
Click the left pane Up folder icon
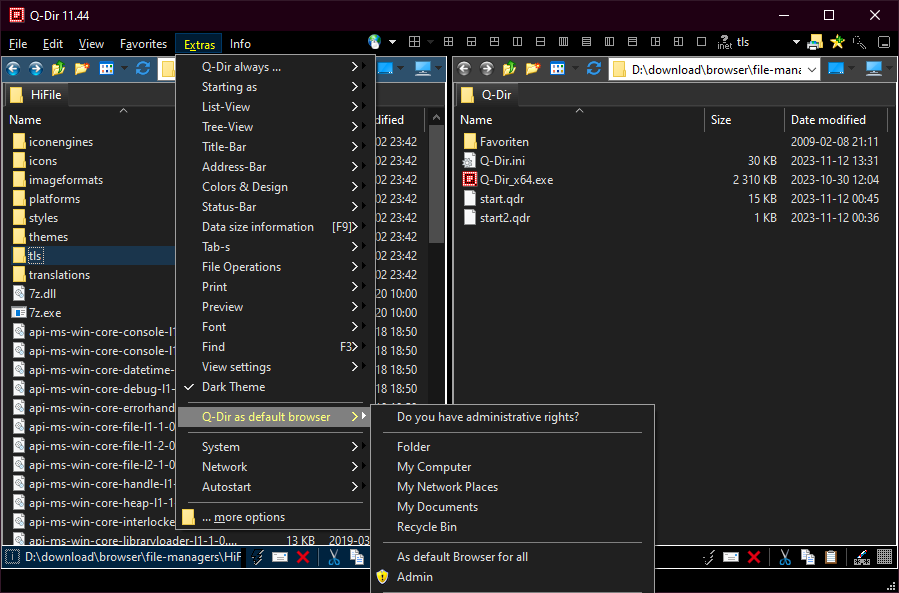coord(59,69)
